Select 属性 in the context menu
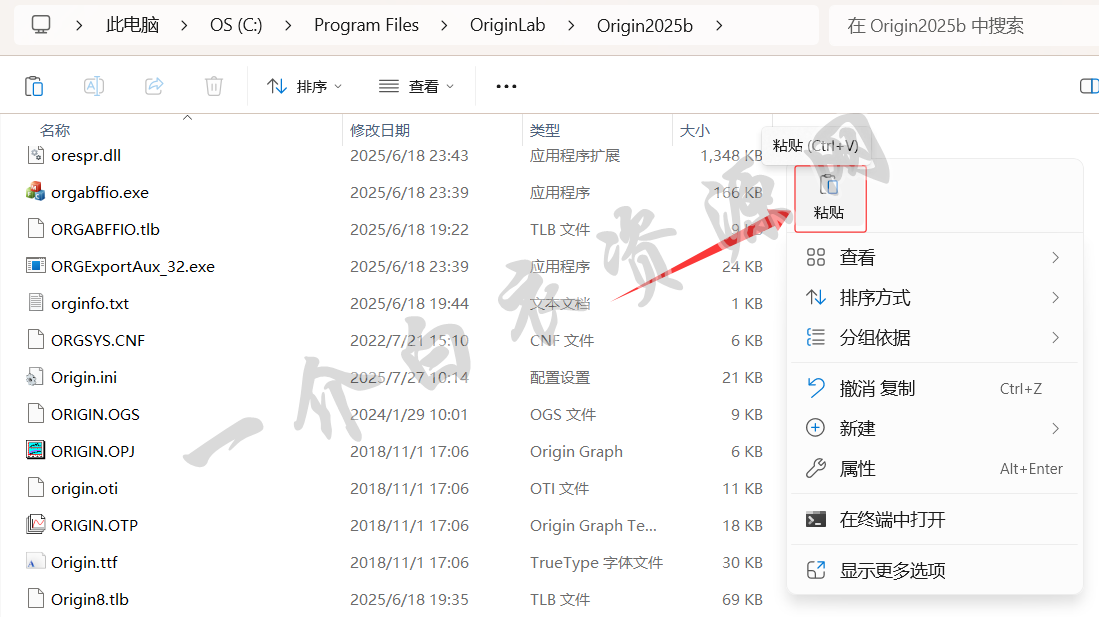This screenshot has width=1099, height=617. click(x=934, y=468)
